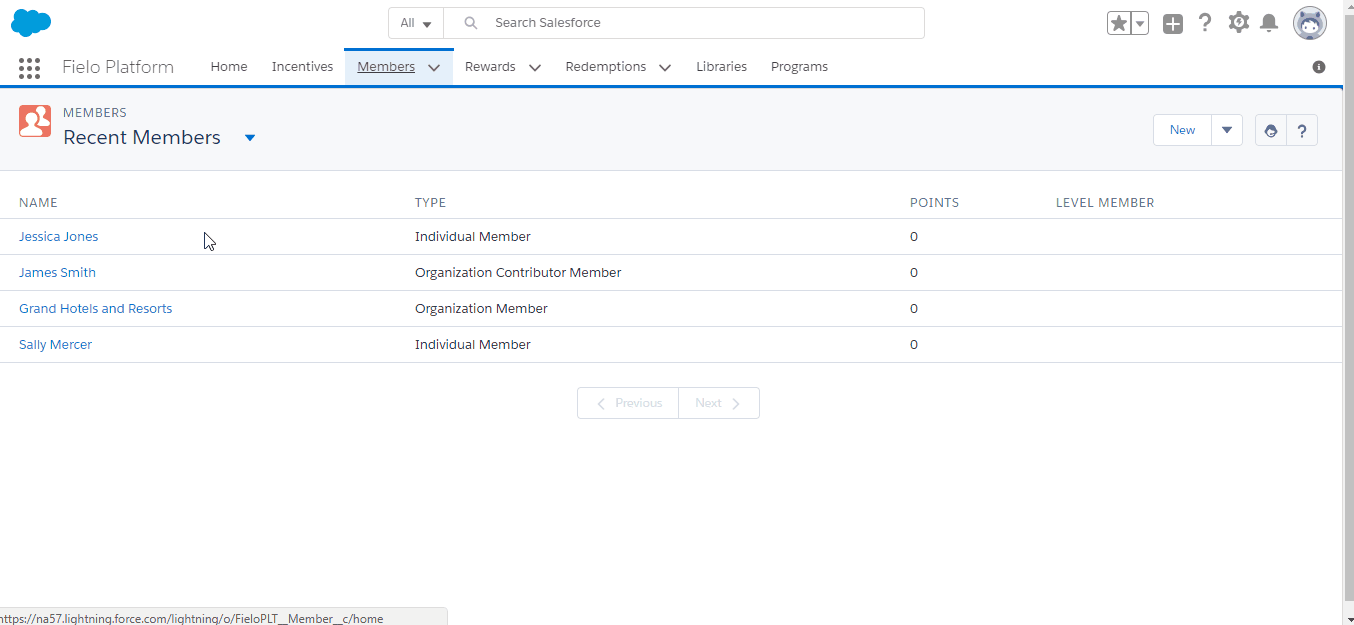
Task: Click the POINTS column header
Action: [934, 203]
